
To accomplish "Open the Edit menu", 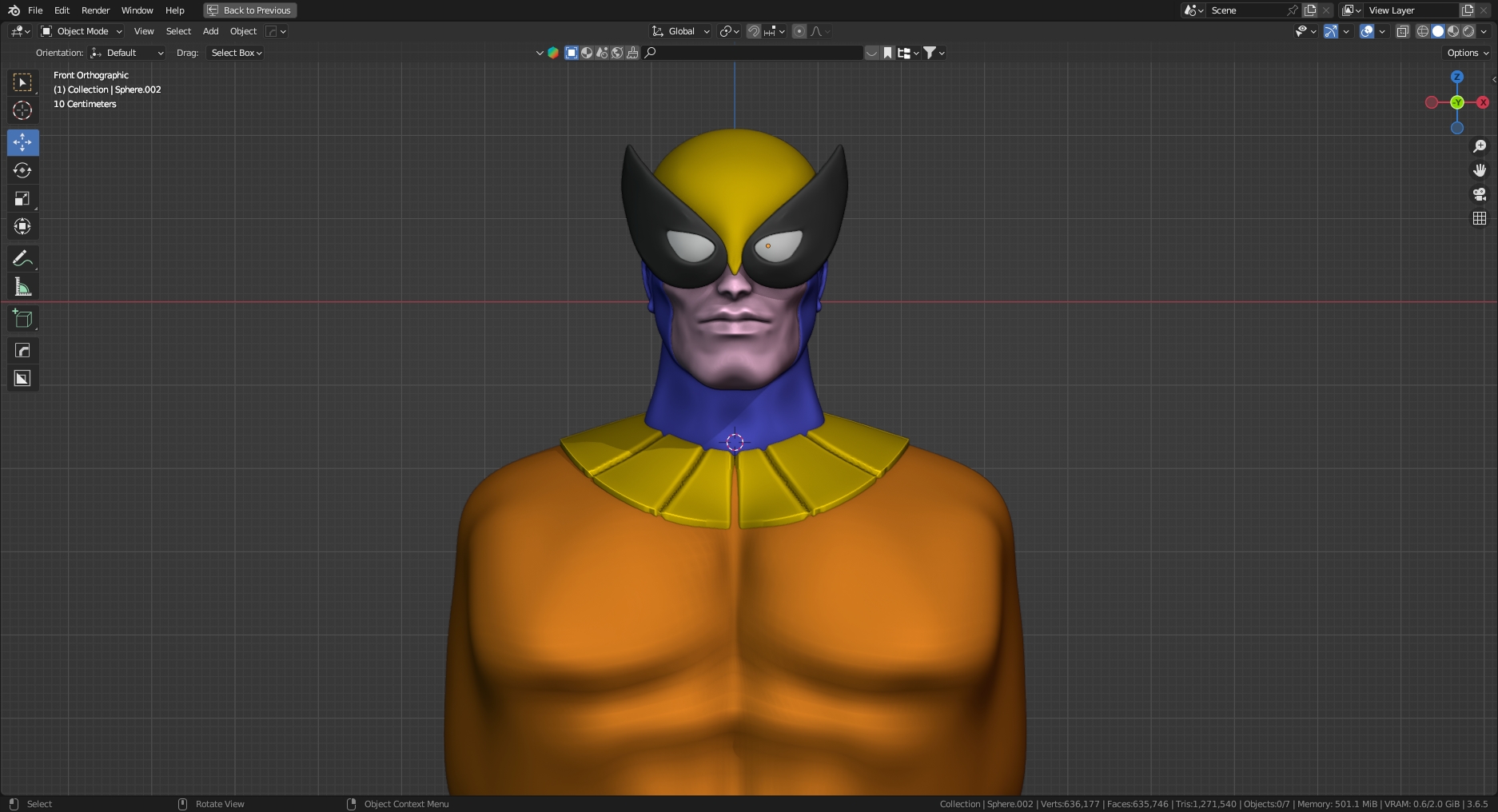I will [x=62, y=10].
